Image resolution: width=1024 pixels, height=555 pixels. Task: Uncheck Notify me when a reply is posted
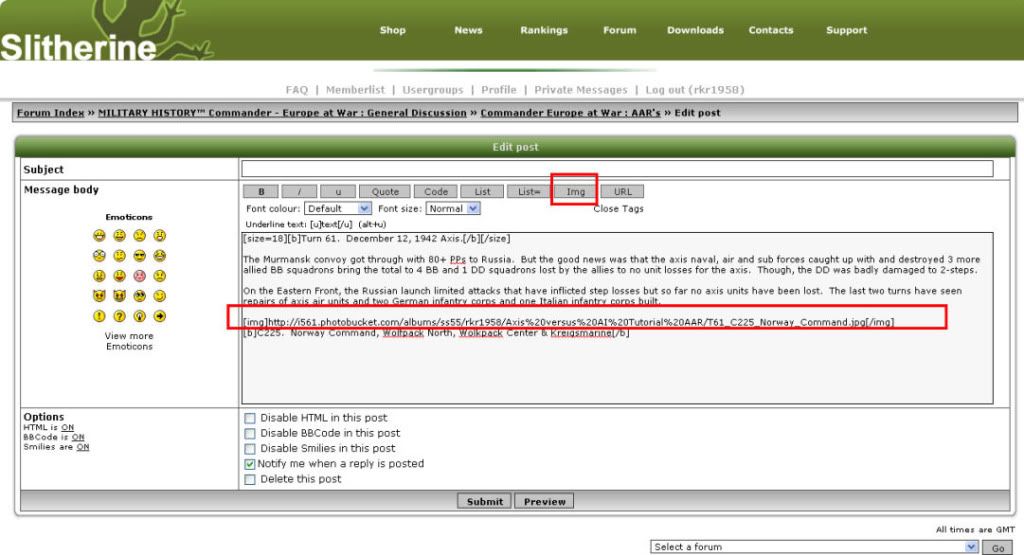[250, 464]
